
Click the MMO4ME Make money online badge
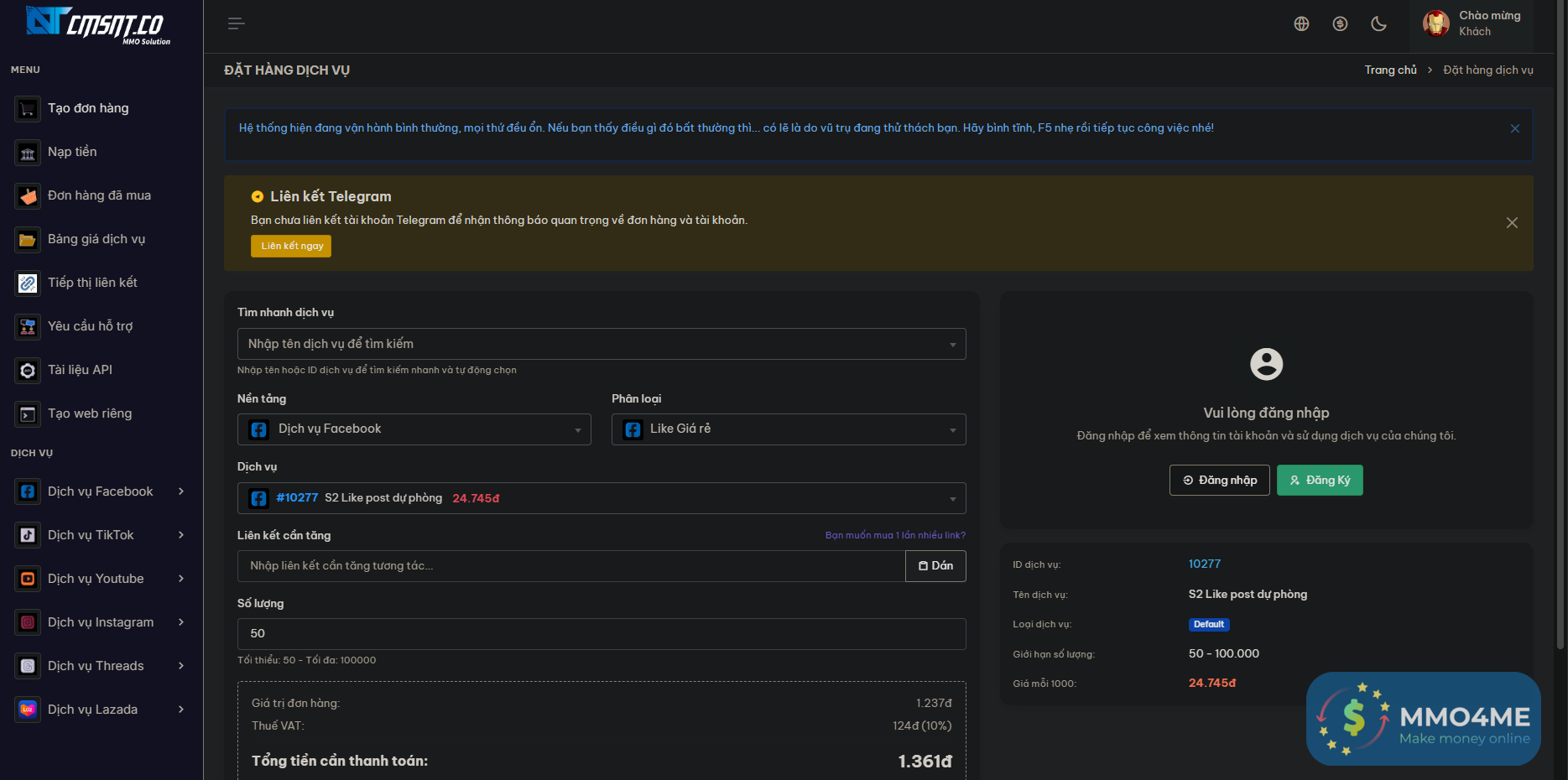[x=1423, y=718]
